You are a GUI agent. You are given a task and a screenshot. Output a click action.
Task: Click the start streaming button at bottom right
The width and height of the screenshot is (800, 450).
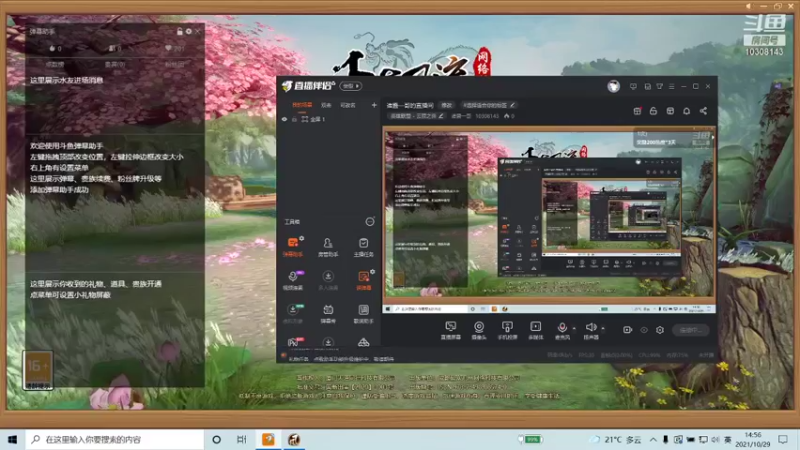pyautogui.click(x=690, y=330)
